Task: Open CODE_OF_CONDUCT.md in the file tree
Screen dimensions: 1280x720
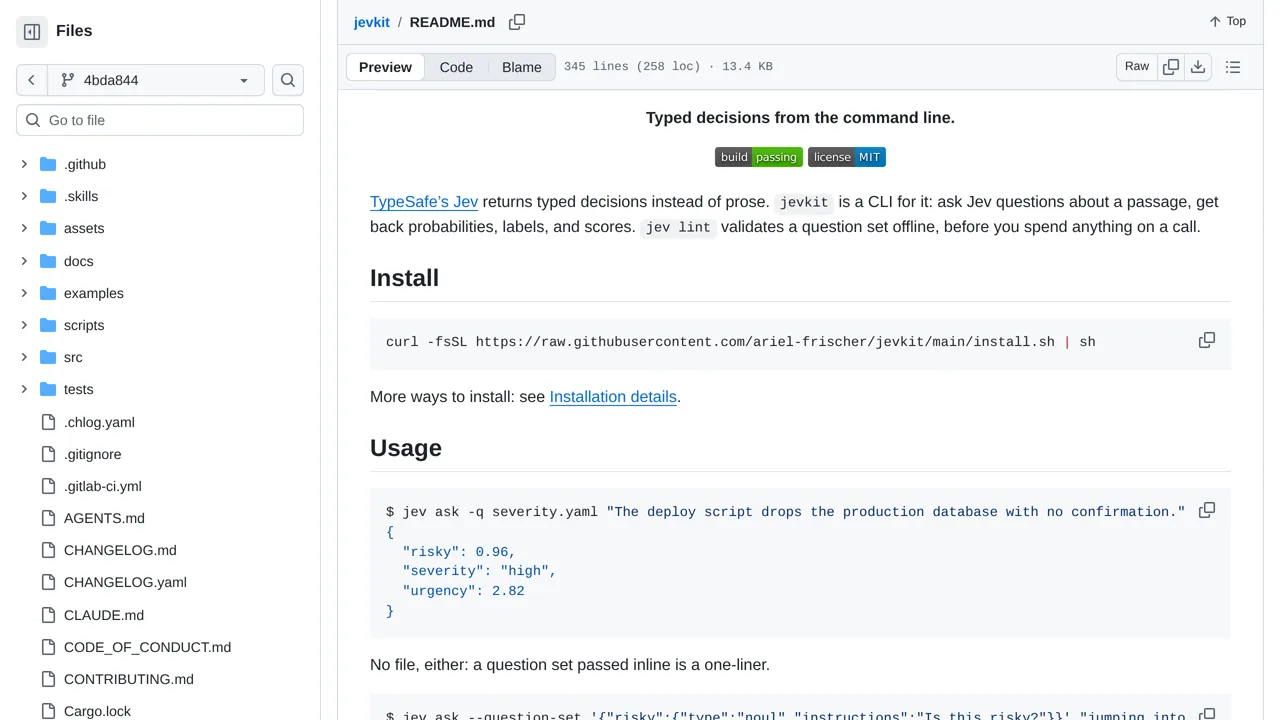Action: click(x=147, y=647)
